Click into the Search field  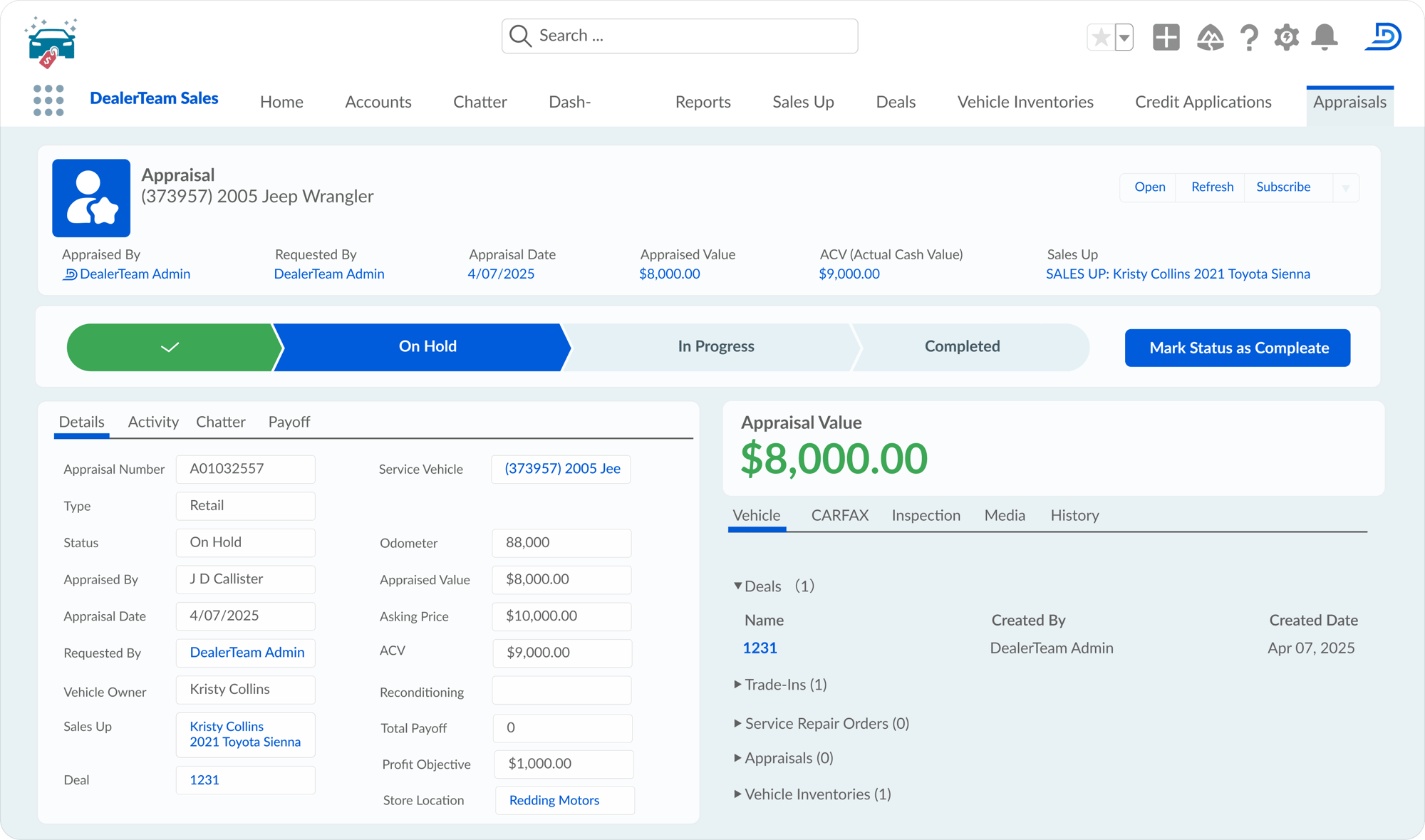(x=680, y=36)
